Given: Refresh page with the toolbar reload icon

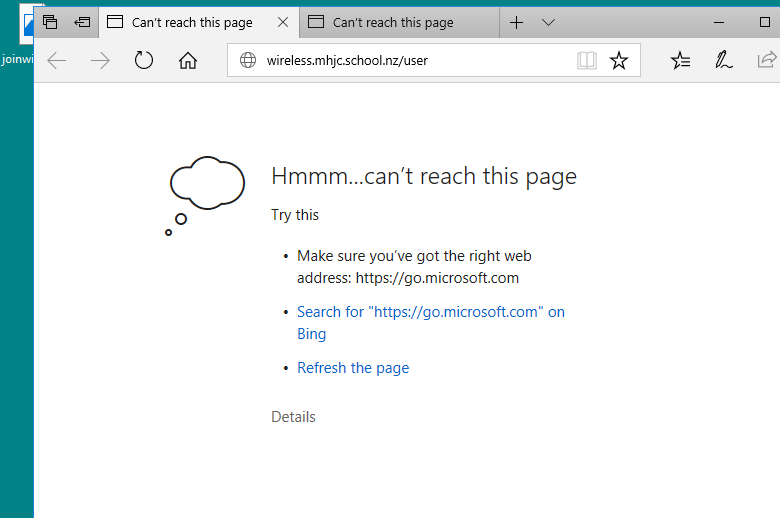Looking at the screenshot, I should (144, 60).
